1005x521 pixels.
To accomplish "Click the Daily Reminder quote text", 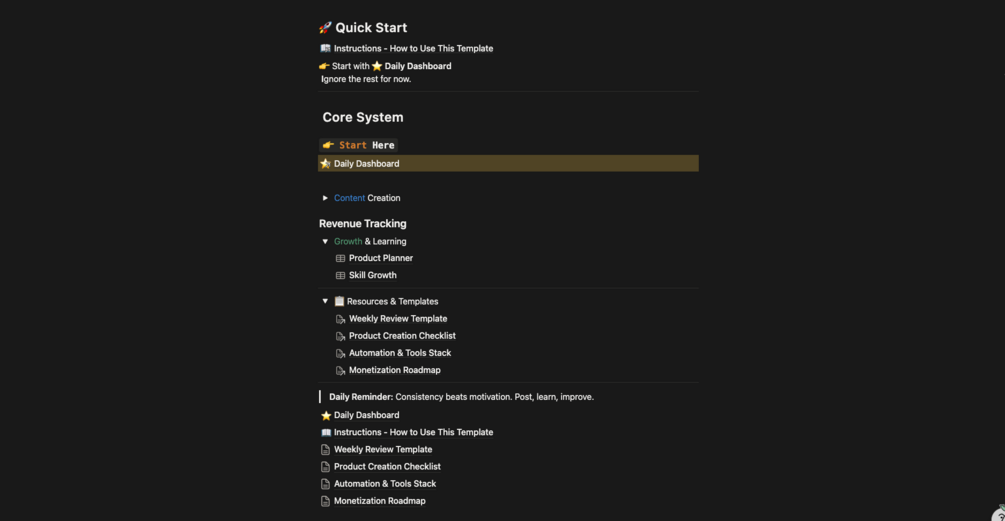I will click(x=461, y=397).
